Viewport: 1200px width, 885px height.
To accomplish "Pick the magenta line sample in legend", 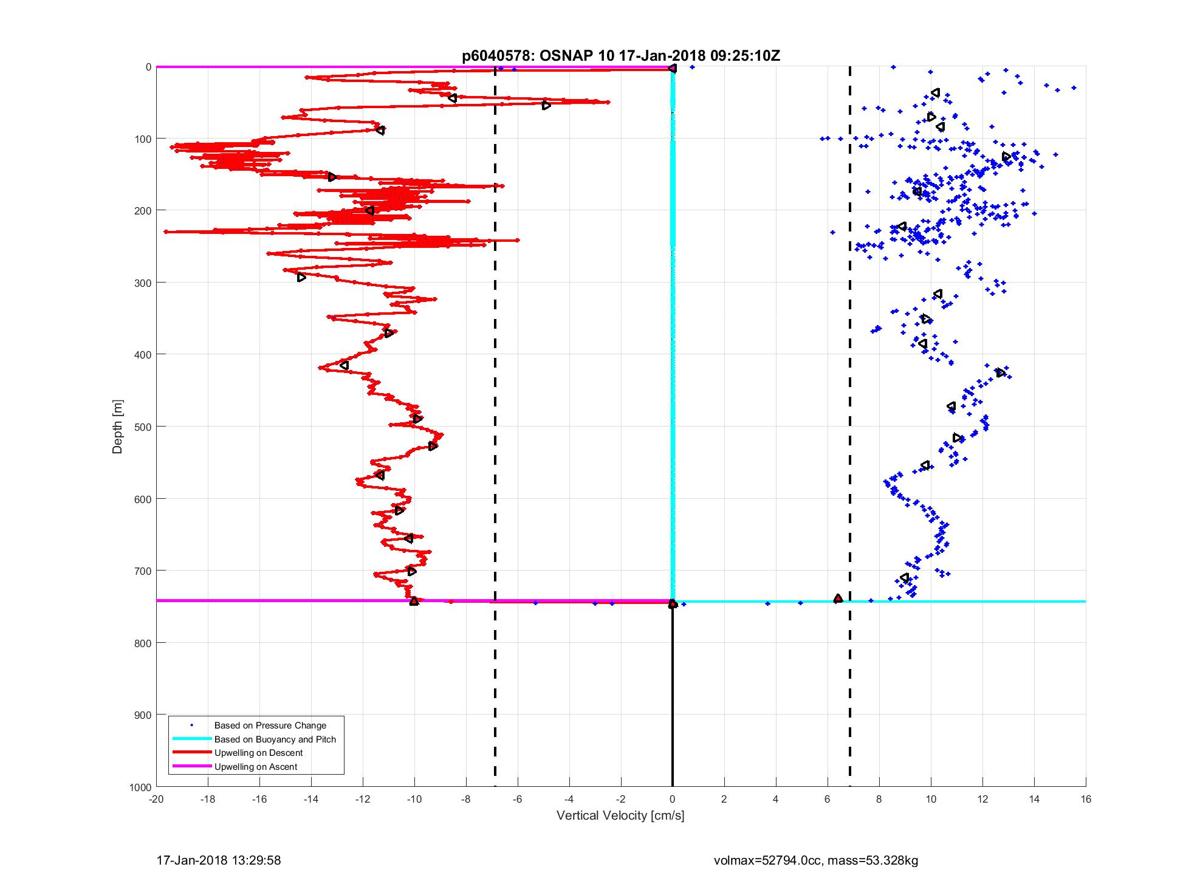I will (191, 766).
